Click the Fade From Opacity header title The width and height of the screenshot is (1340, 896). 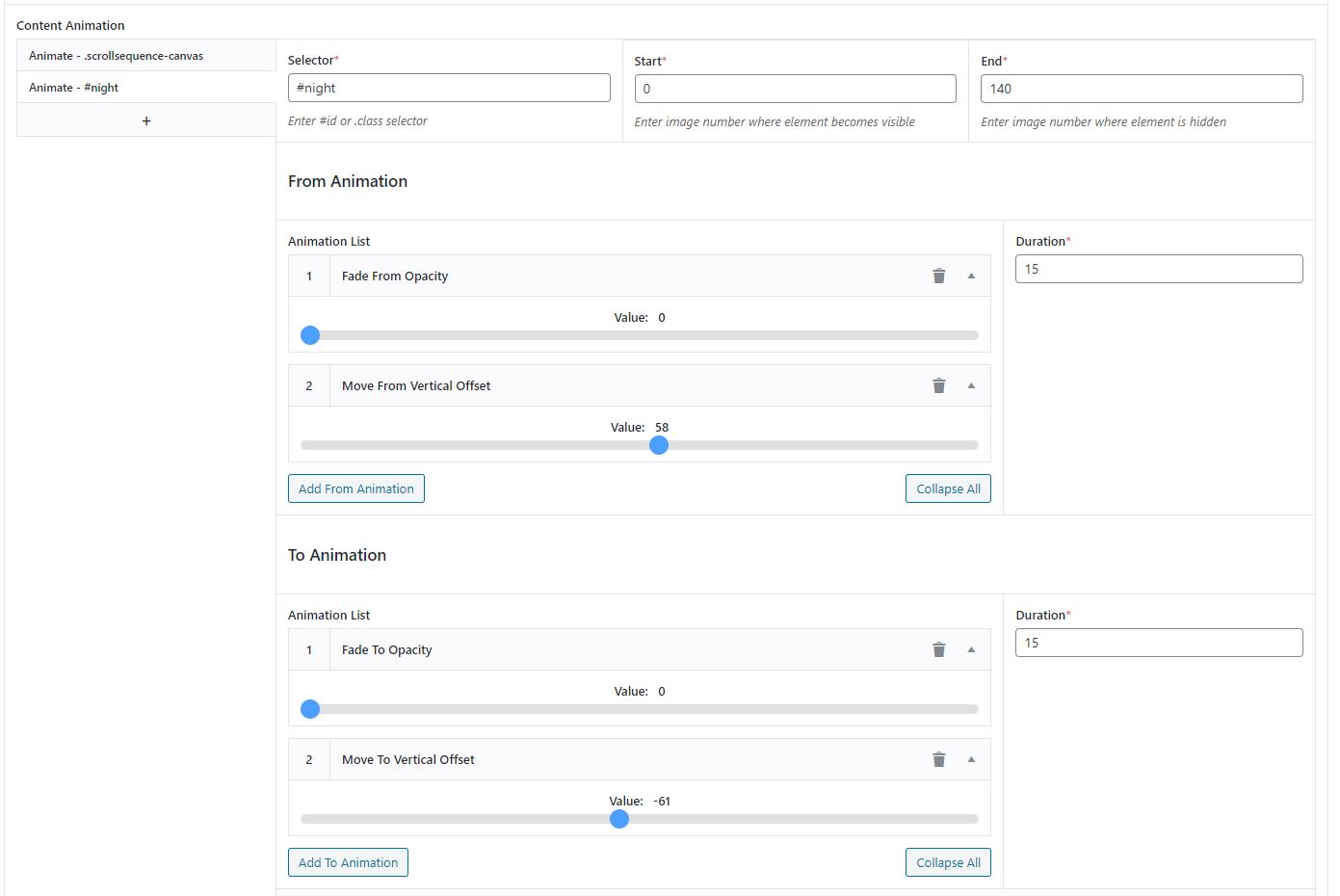[x=395, y=277]
